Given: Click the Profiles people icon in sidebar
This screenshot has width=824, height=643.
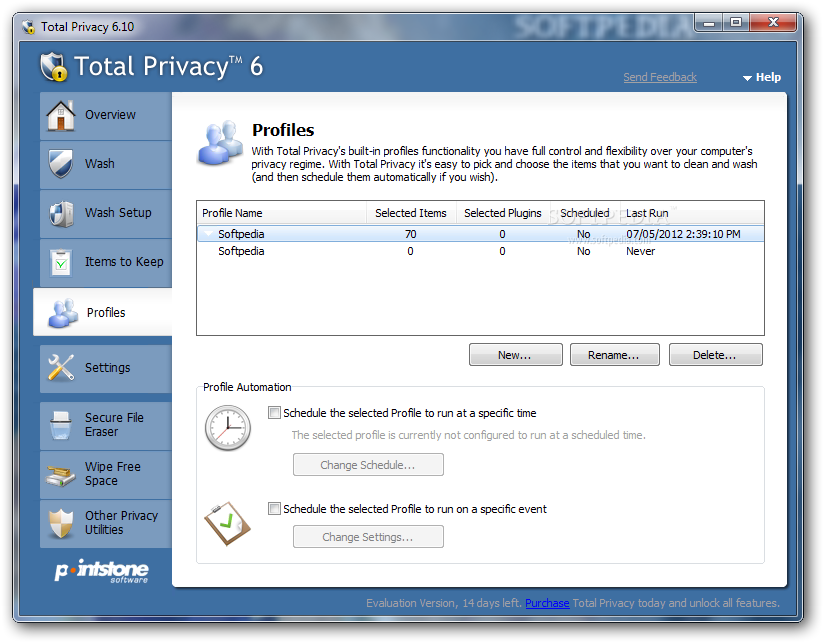Looking at the screenshot, I should pyautogui.click(x=63, y=313).
